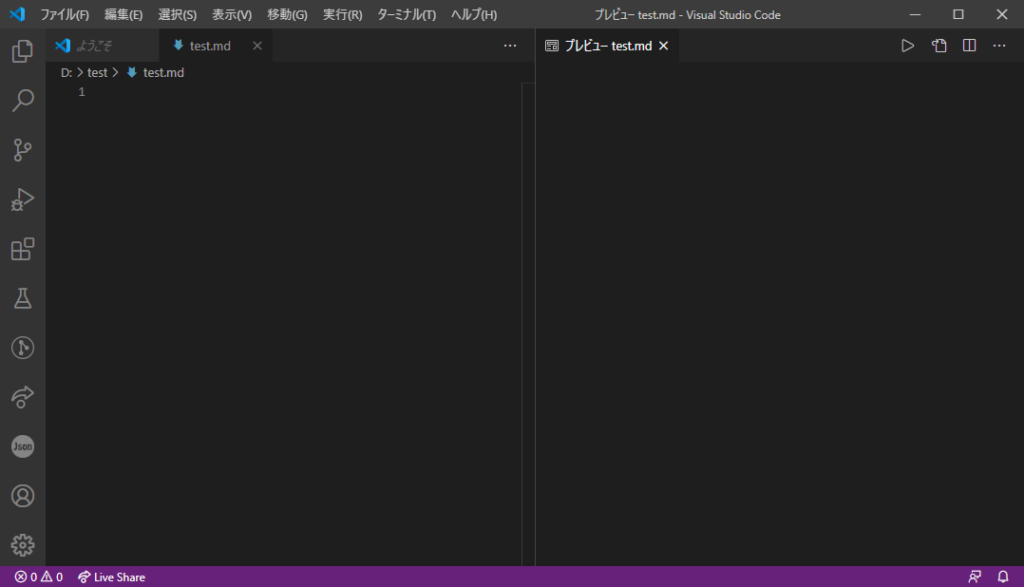The image size is (1024, 587).
Task: Start a Live Share session from status bar
Action: (x=111, y=577)
